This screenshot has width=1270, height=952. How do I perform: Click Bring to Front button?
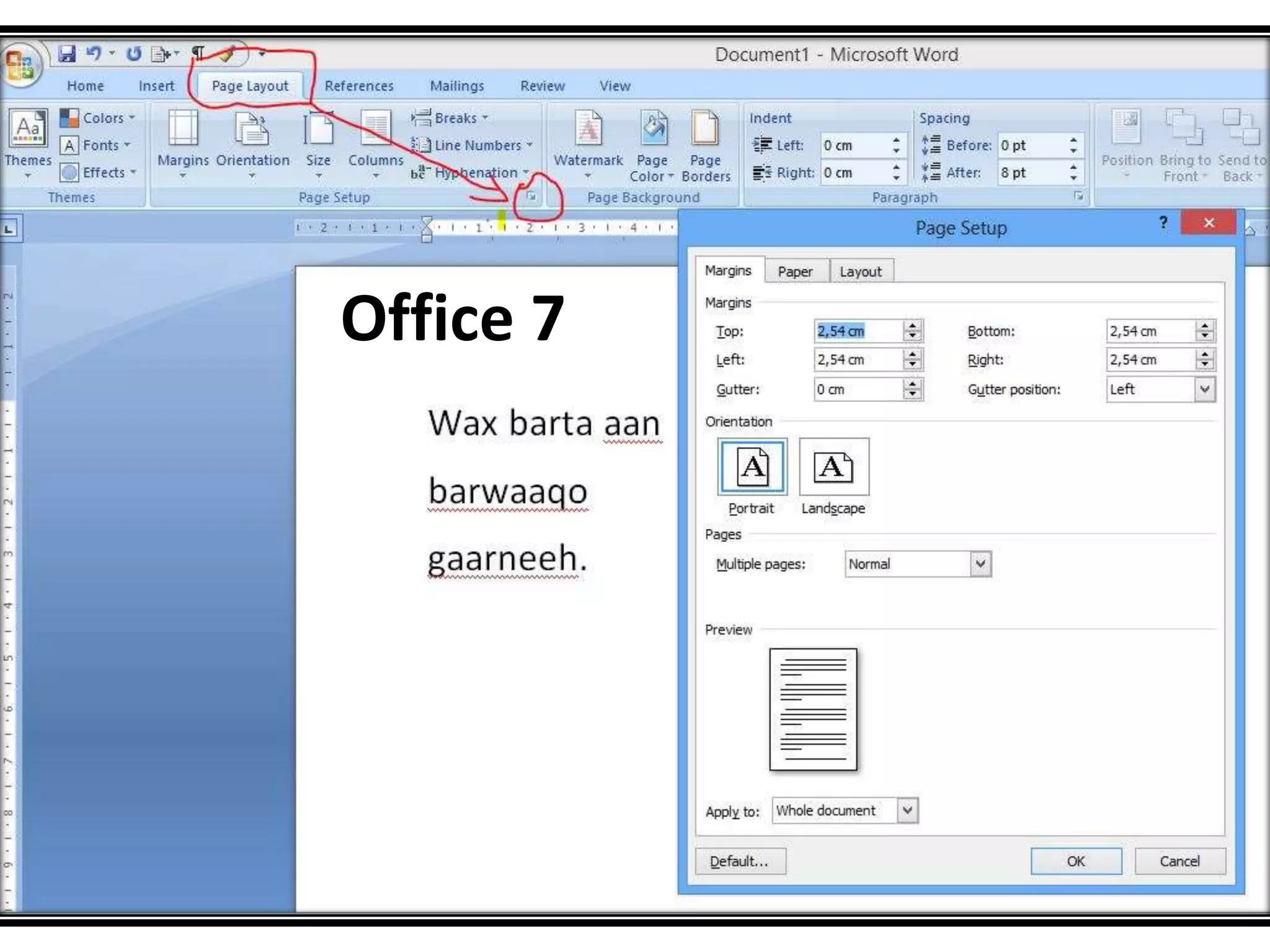pos(1185,147)
